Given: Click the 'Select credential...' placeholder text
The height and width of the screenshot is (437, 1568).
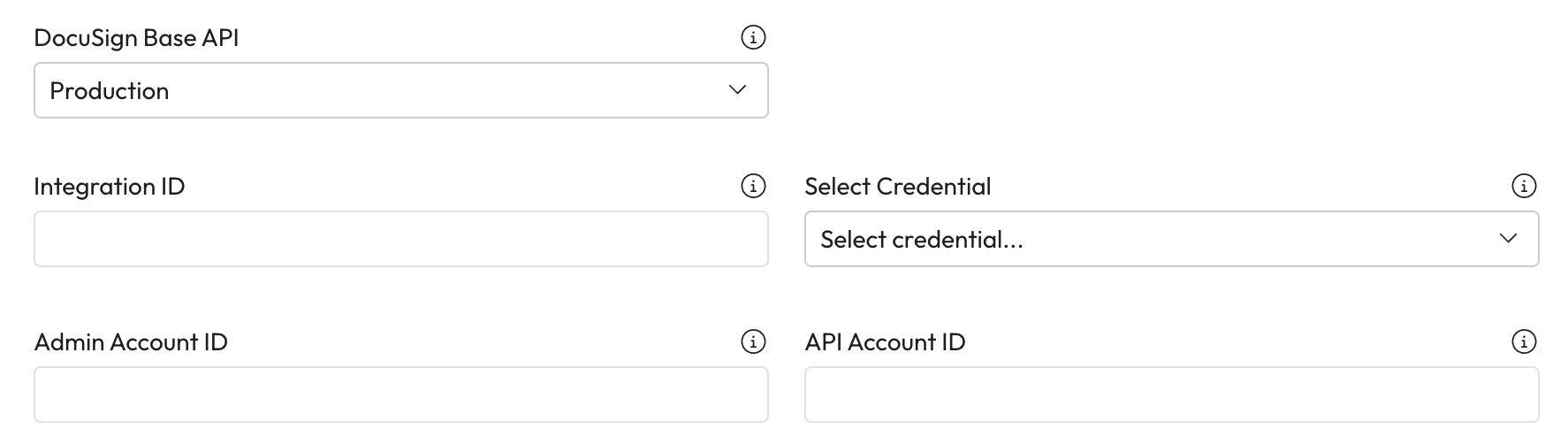Looking at the screenshot, I should click(x=922, y=240).
